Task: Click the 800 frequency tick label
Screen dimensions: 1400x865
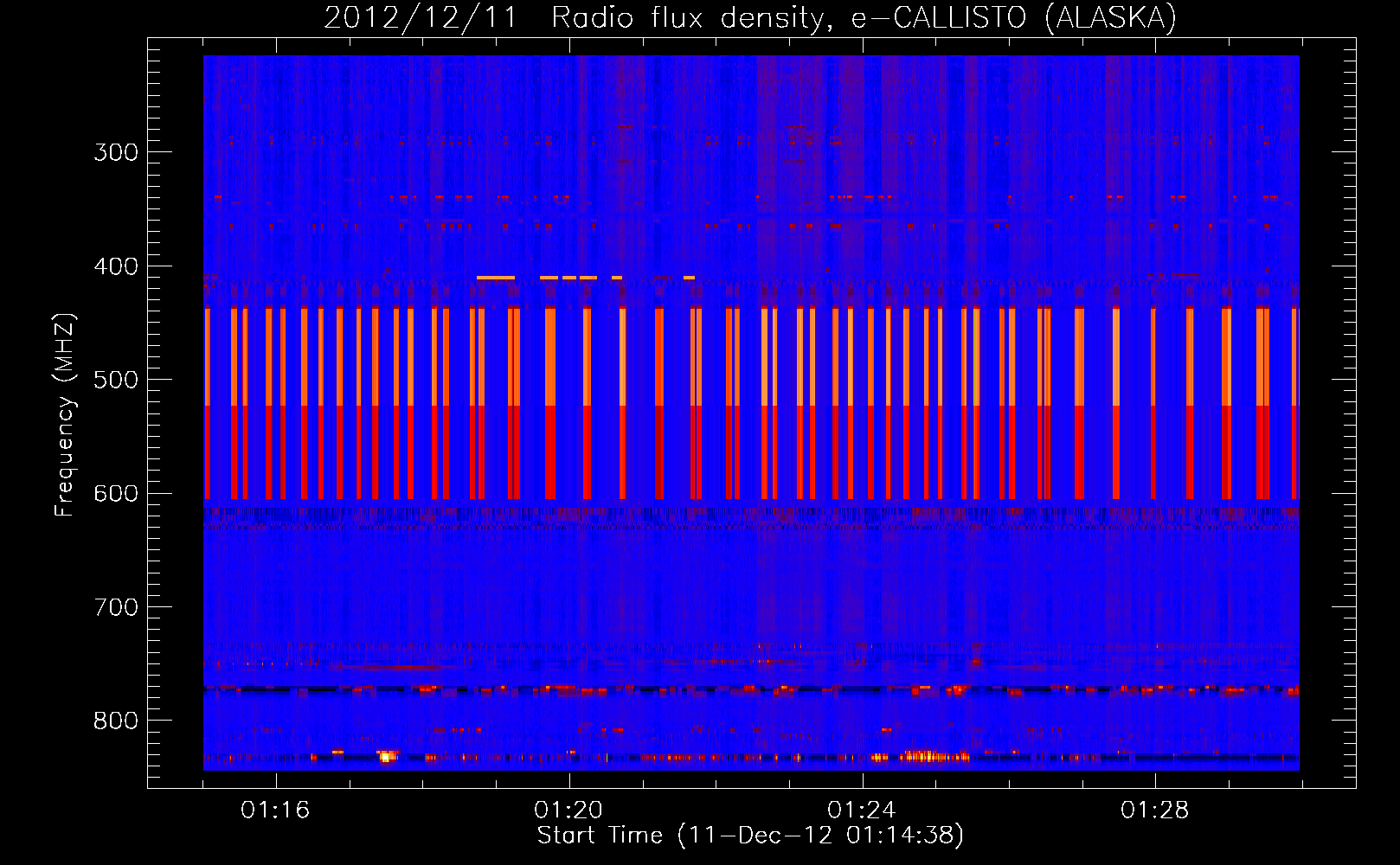Action: [116, 721]
